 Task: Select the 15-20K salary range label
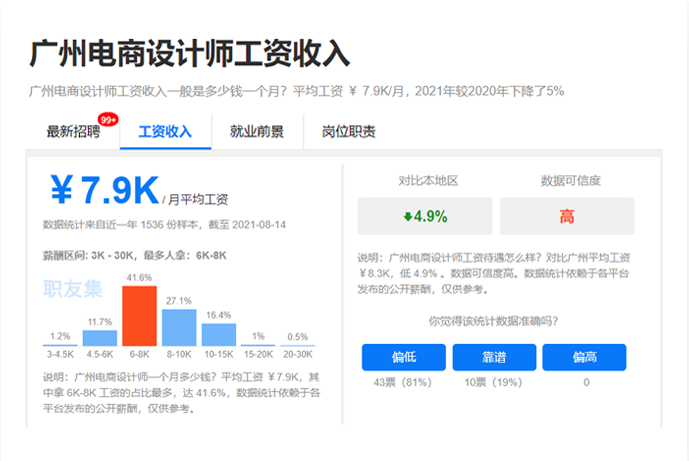[x=258, y=353]
